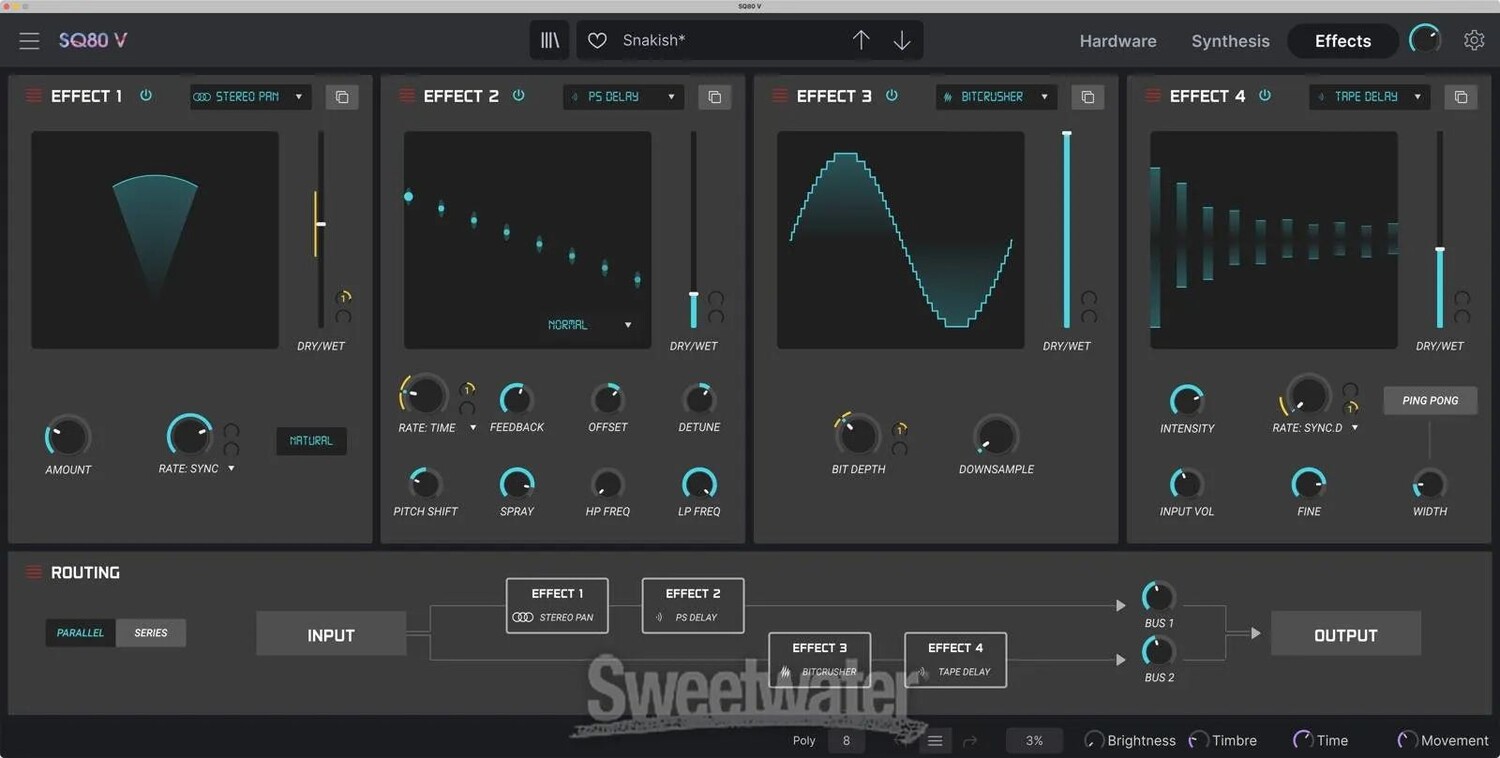
Task: Click Effect 3 Dry/Wet slider
Action: point(1067,230)
